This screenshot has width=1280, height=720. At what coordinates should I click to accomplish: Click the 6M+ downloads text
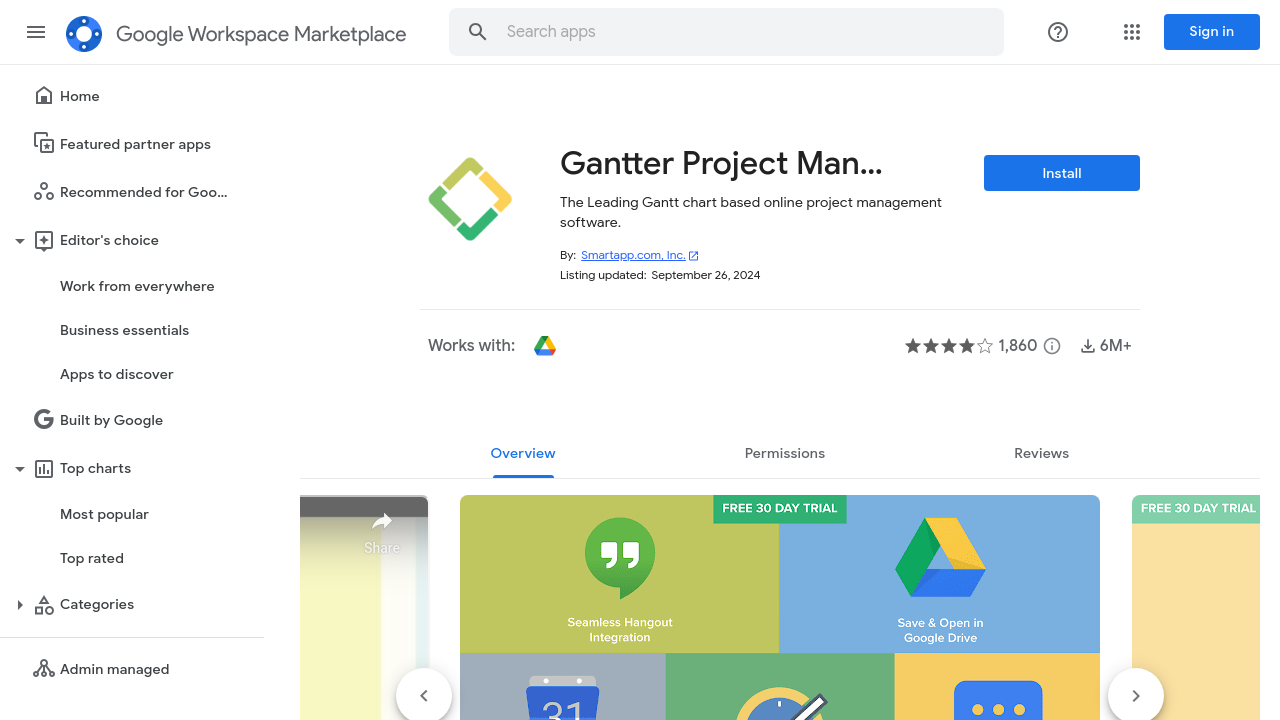(x=1116, y=346)
